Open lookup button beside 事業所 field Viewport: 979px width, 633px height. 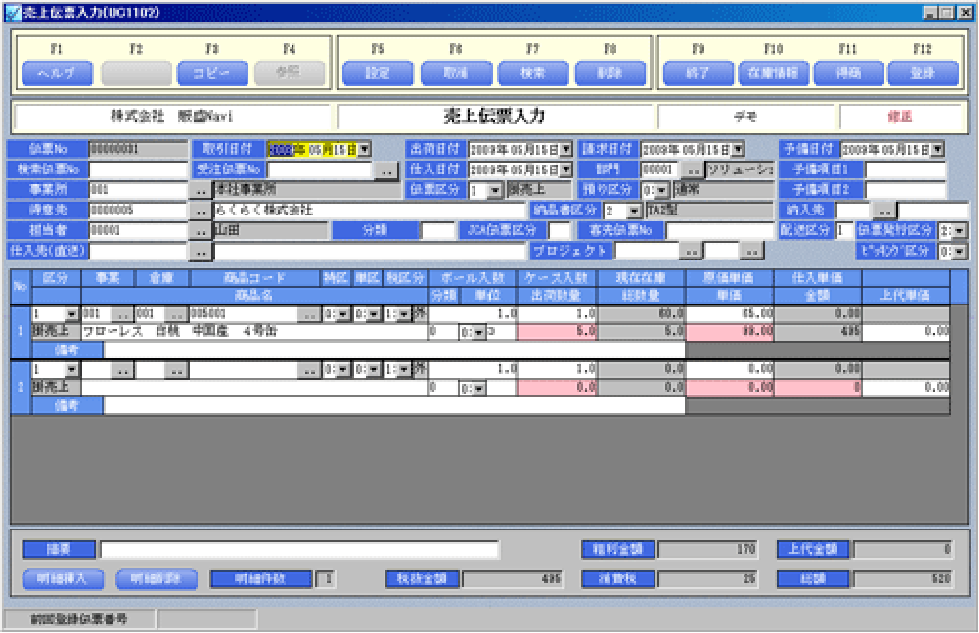(200, 190)
